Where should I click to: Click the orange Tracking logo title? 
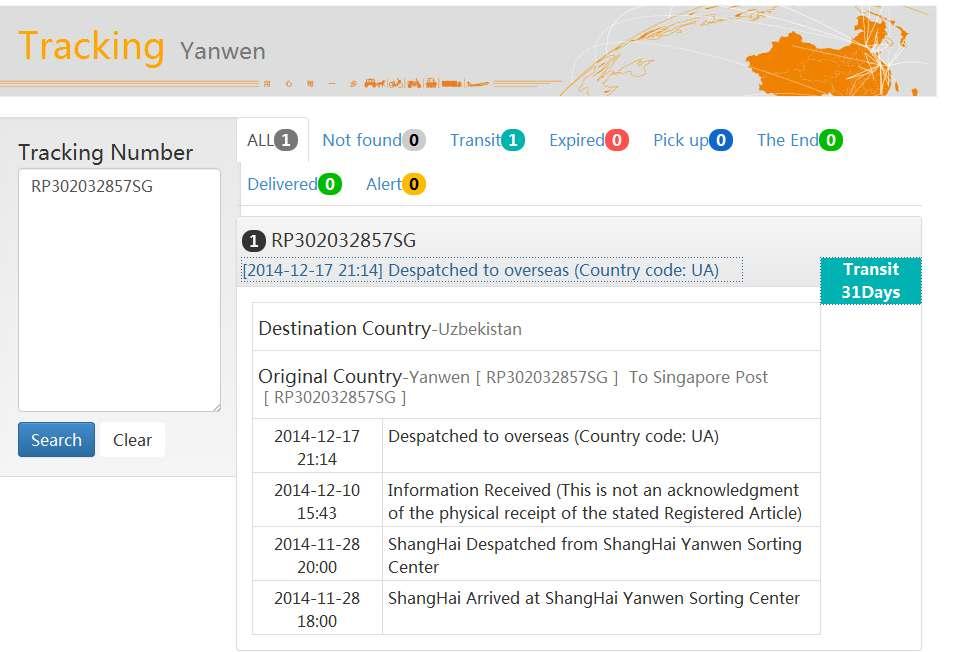click(x=91, y=47)
